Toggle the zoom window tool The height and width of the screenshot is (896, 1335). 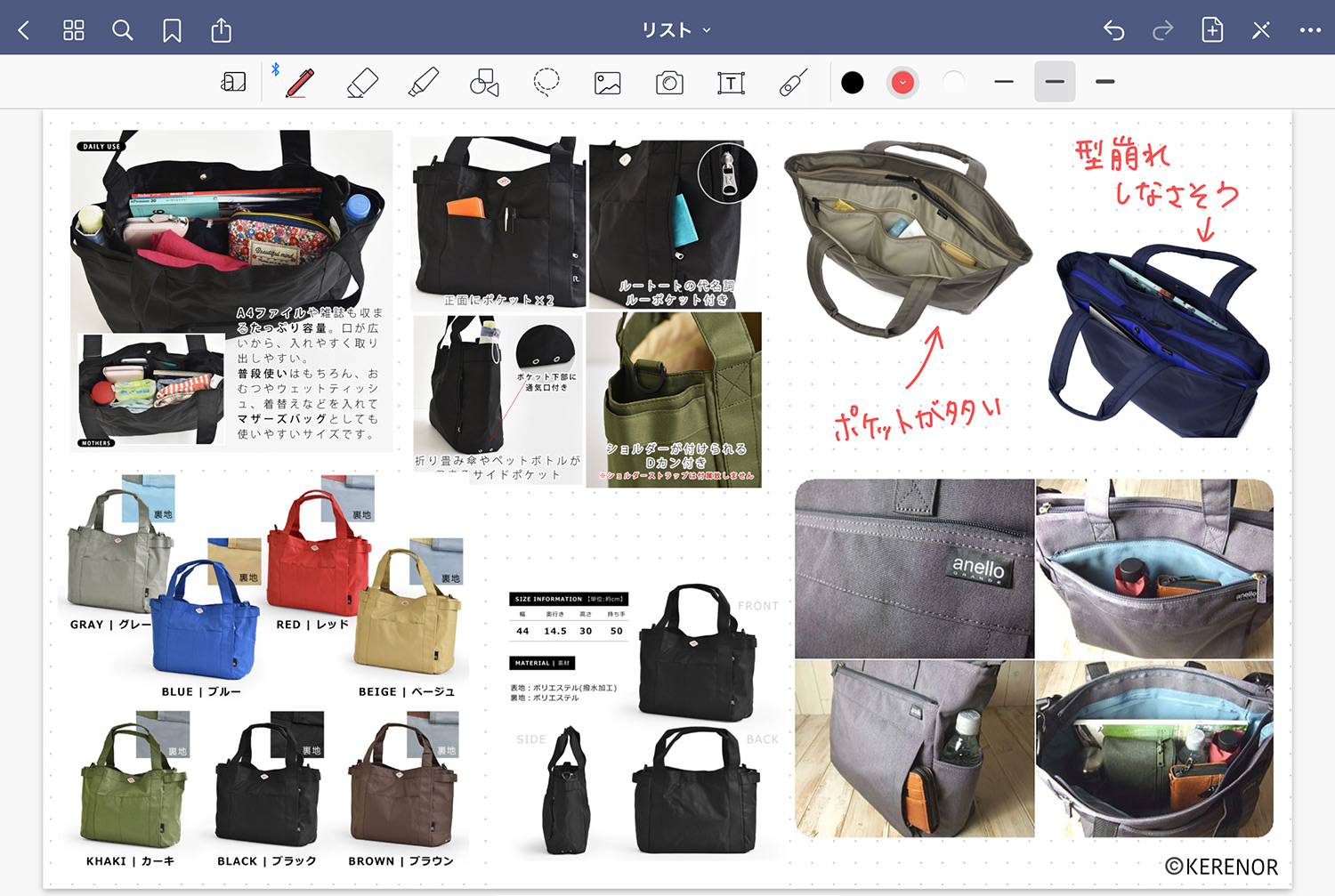click(233, 82)
